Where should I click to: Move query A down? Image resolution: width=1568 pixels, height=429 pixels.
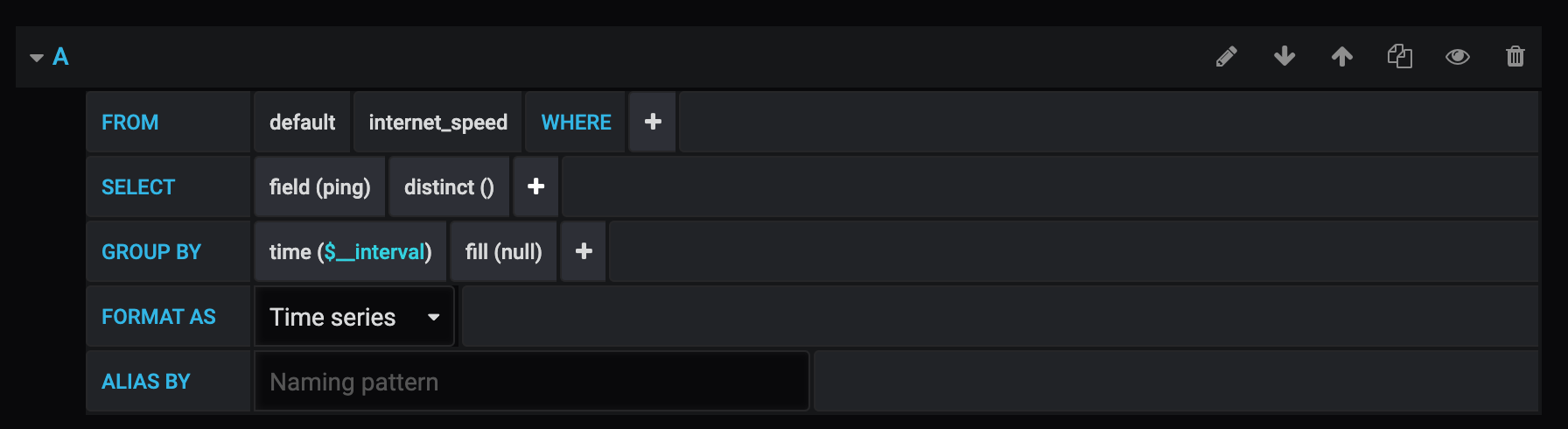coord(1284,57)
